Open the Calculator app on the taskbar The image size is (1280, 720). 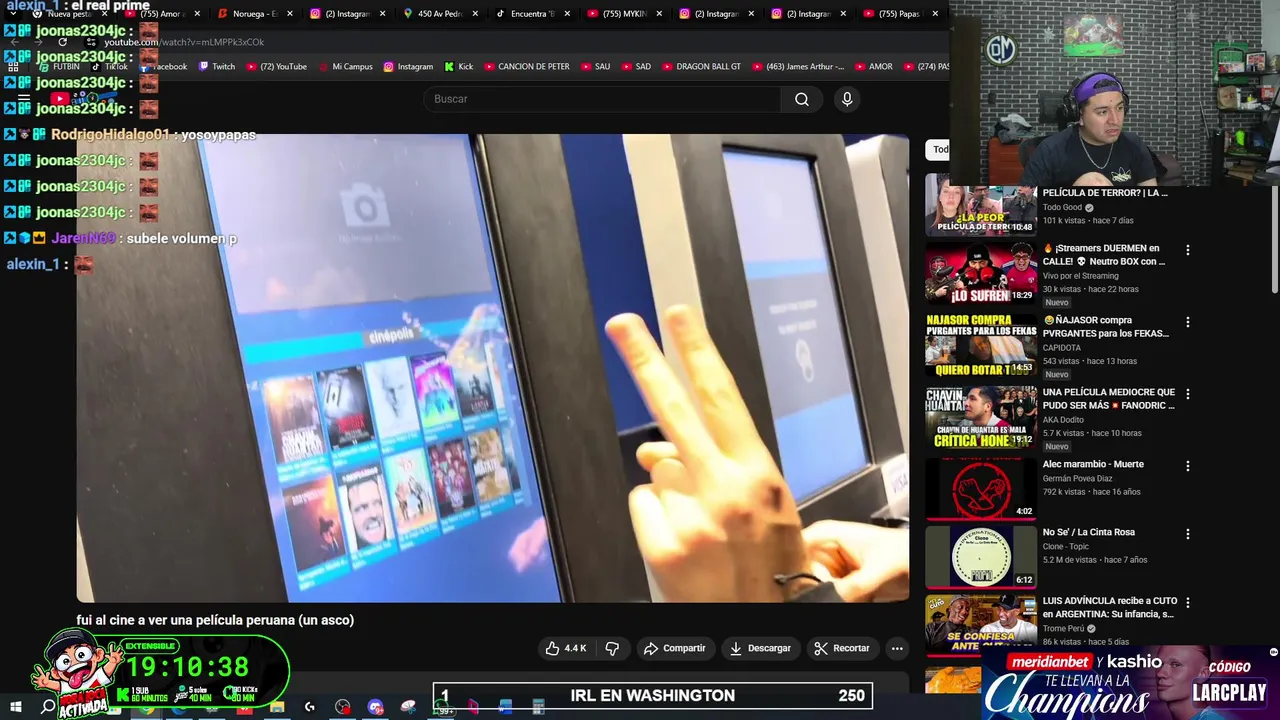(x=538, y=707)
